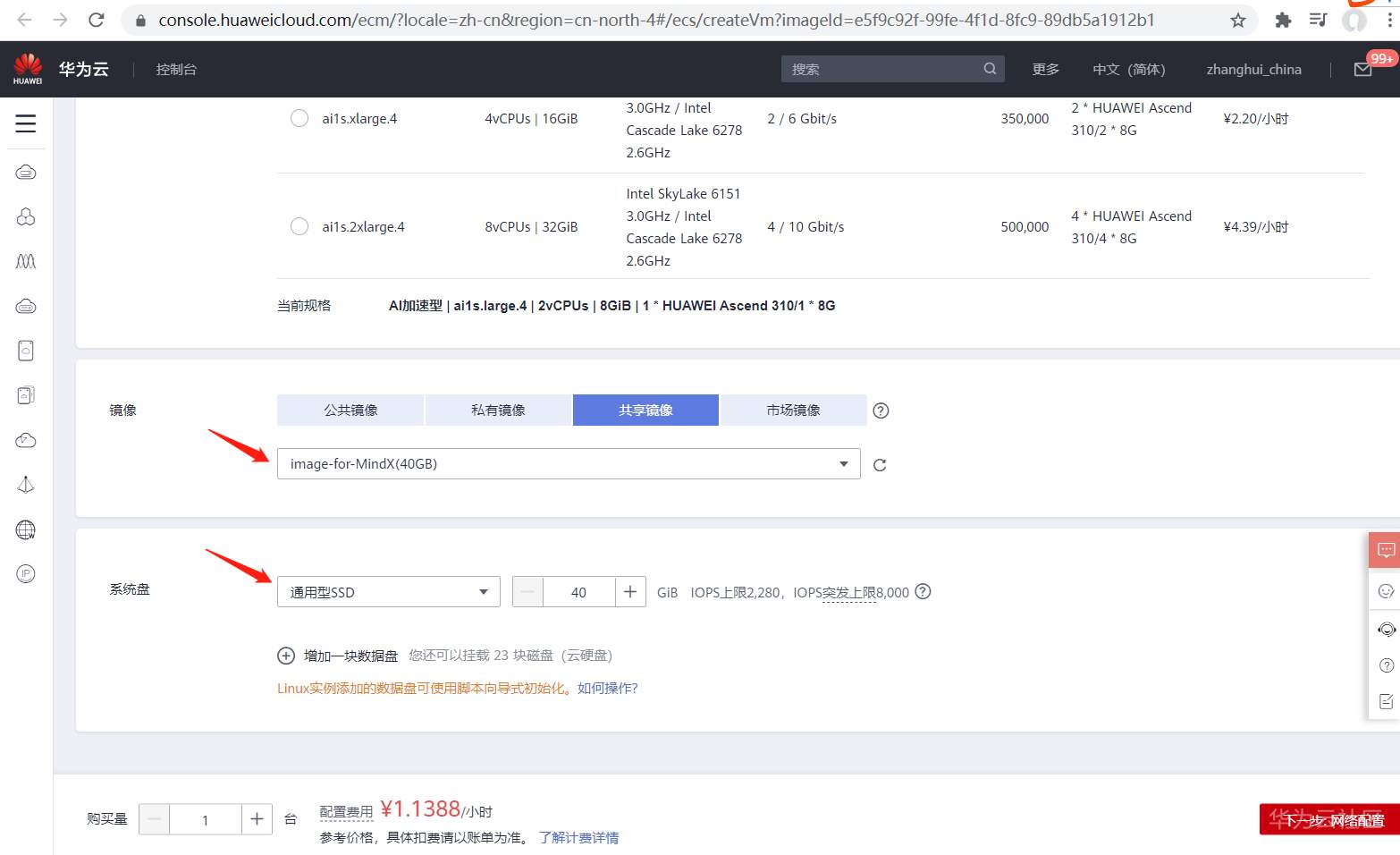Click the add data disk plus icon
Viewport: 1400px width, 855px height.
tap(286, 656)
